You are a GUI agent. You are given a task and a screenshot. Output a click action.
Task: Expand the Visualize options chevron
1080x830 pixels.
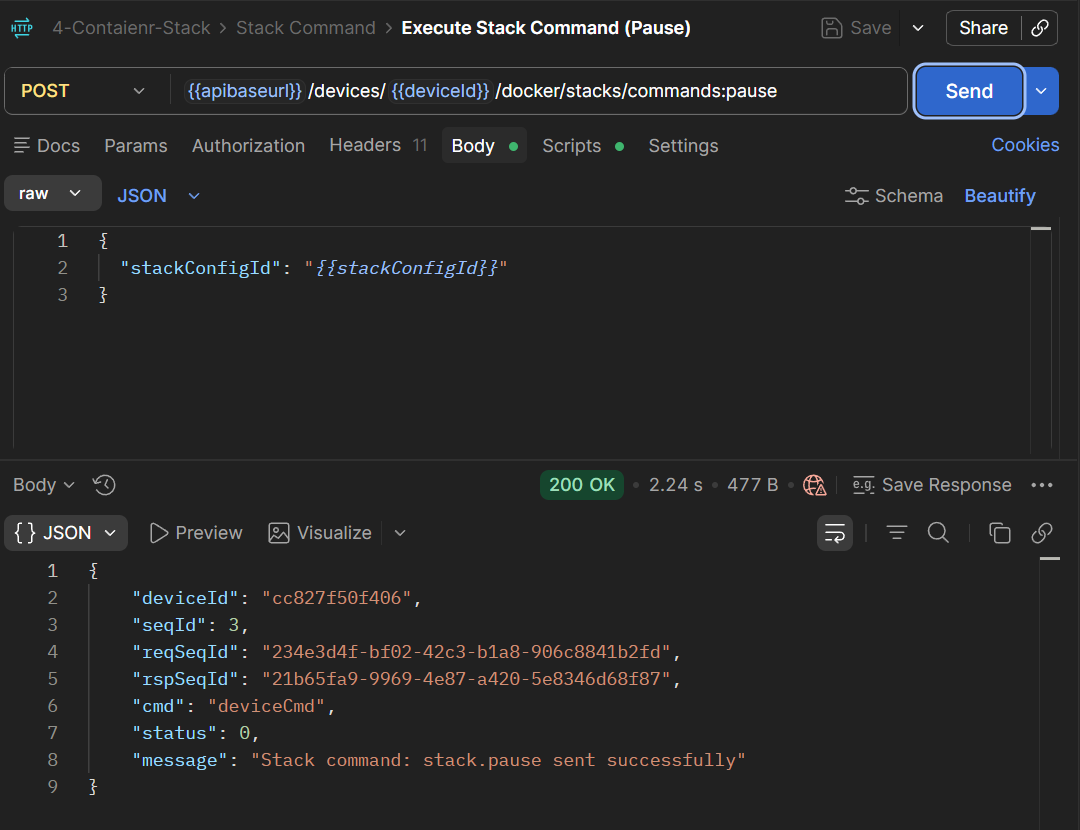point(400,532)
